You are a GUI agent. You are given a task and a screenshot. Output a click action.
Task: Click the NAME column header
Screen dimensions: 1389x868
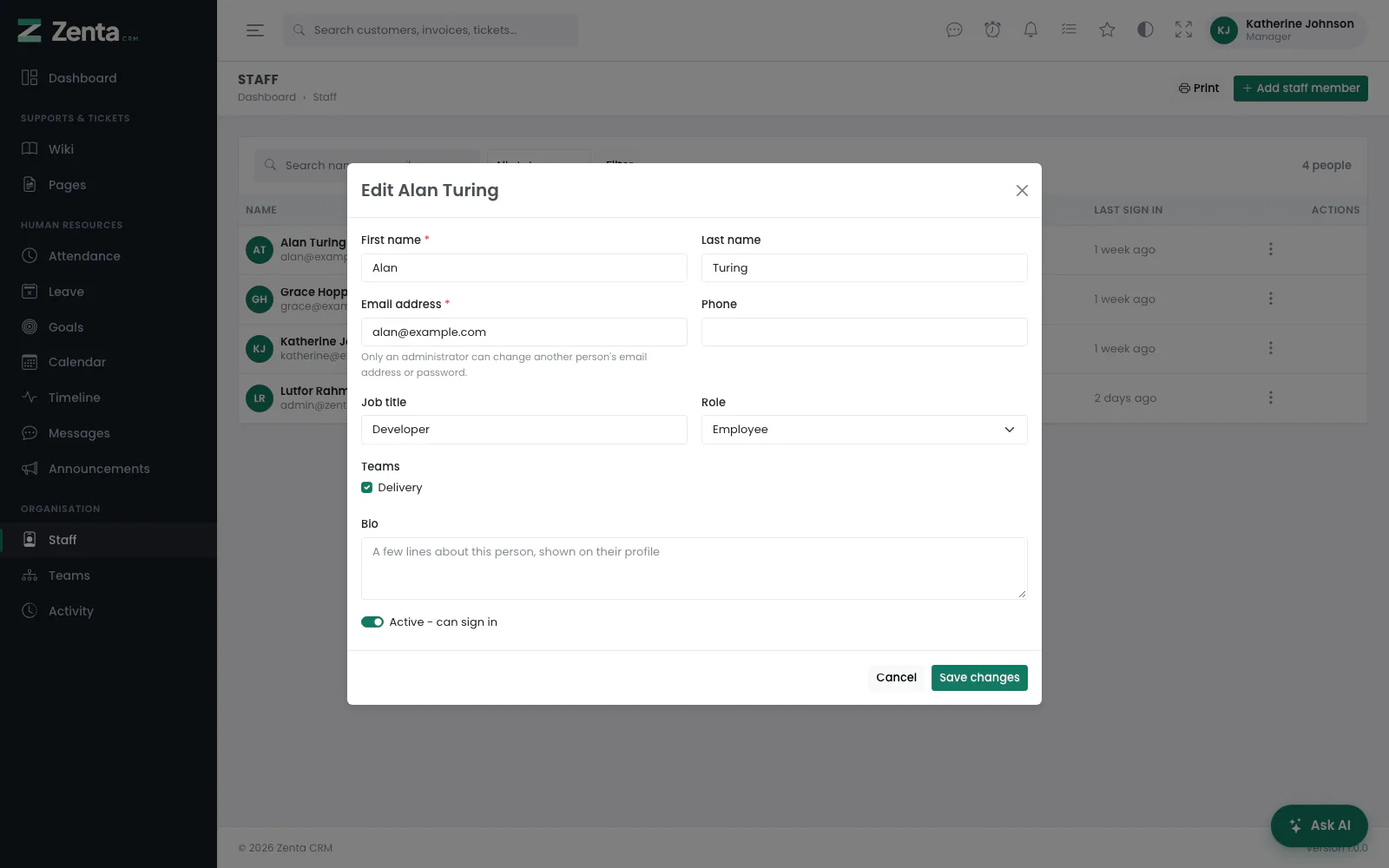coord(261,210)
